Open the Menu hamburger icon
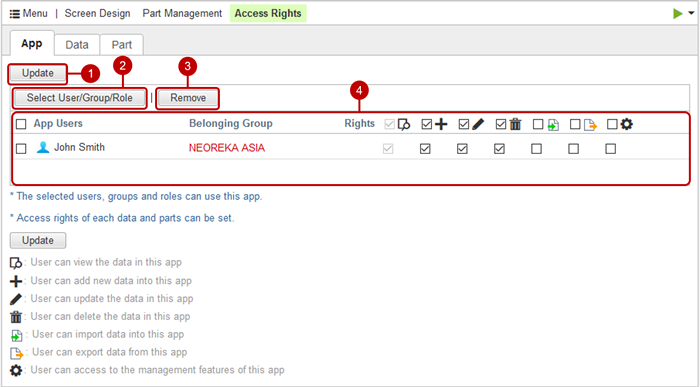The image size is (700, 387). pyautogui.click(x=15, y=14)
